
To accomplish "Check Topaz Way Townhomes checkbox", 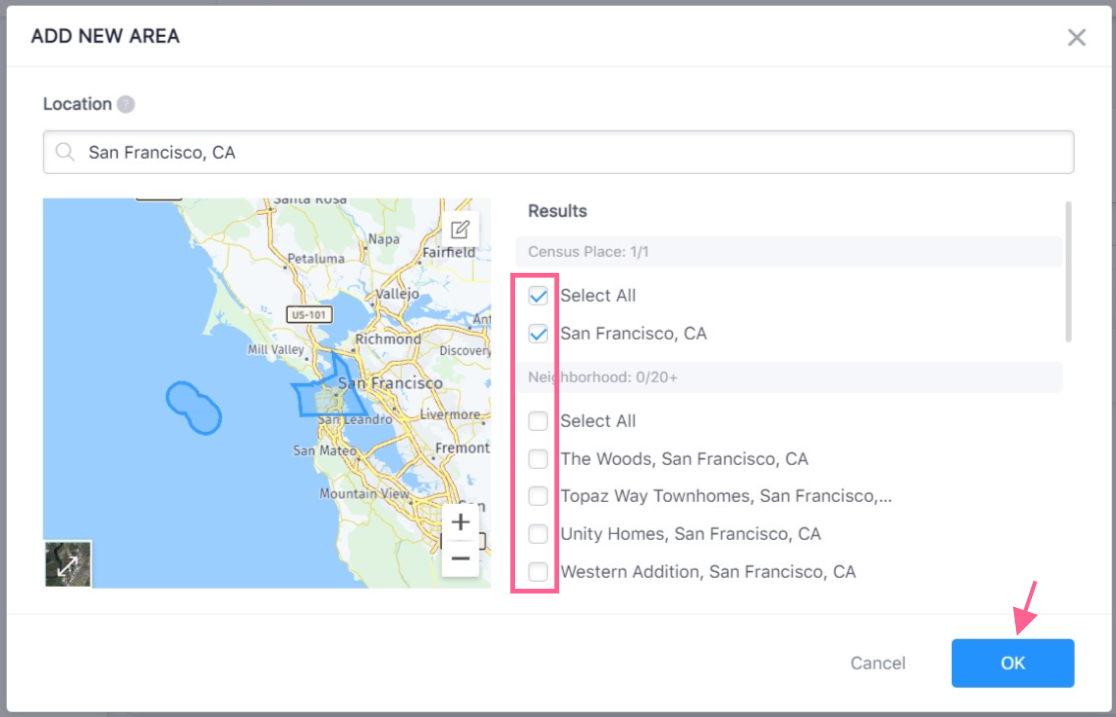I will pos(538,496).
